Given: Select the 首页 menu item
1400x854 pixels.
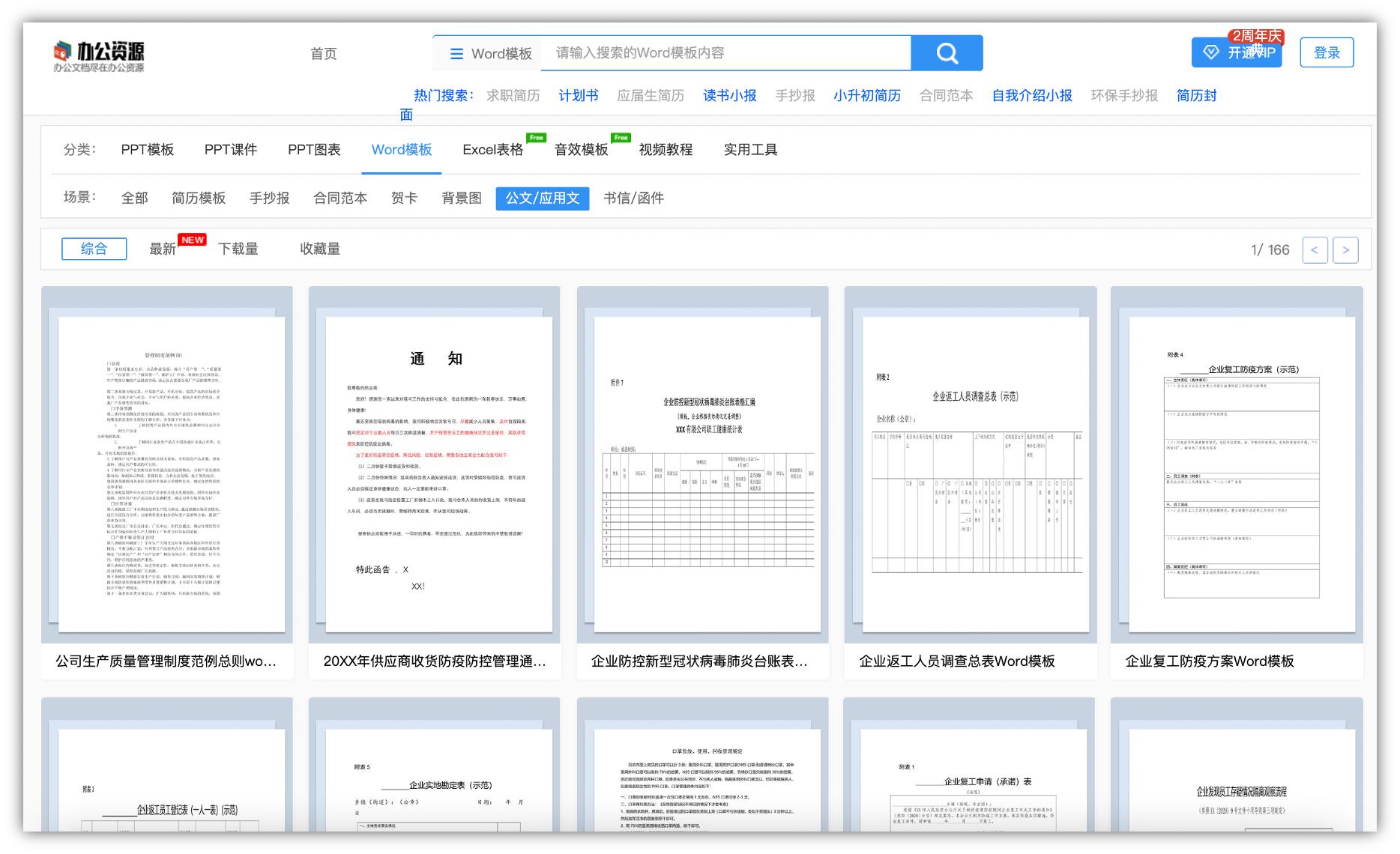Looking at the screenshot, I should pos(324,53).
